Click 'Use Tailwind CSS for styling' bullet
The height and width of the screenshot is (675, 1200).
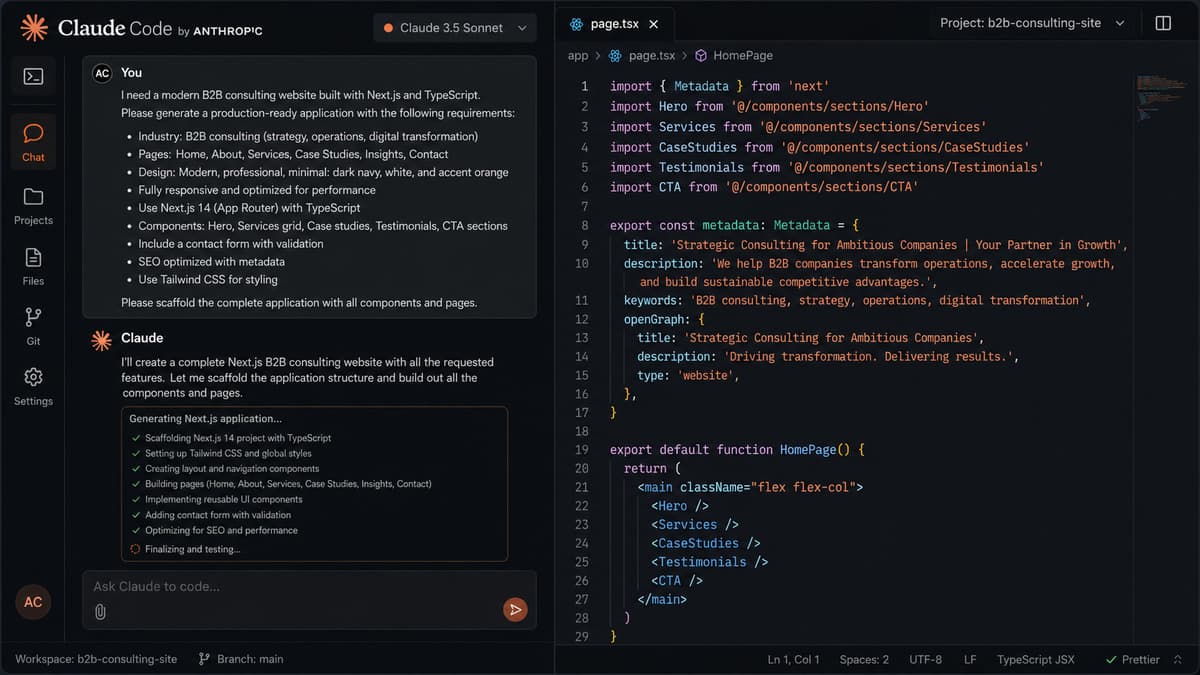click(x=208, y=280)
